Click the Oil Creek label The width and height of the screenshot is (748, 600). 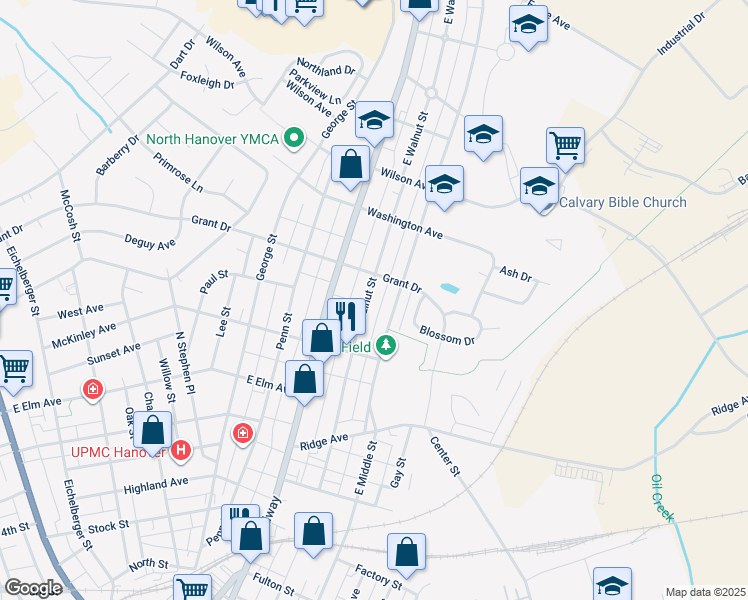click(663, 498)
